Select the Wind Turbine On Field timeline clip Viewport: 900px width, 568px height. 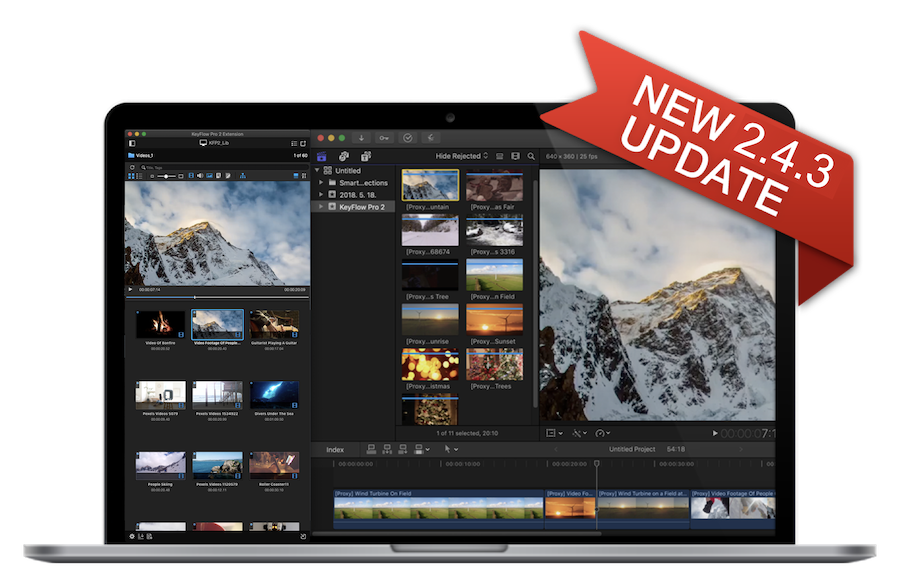pos(439,507)
